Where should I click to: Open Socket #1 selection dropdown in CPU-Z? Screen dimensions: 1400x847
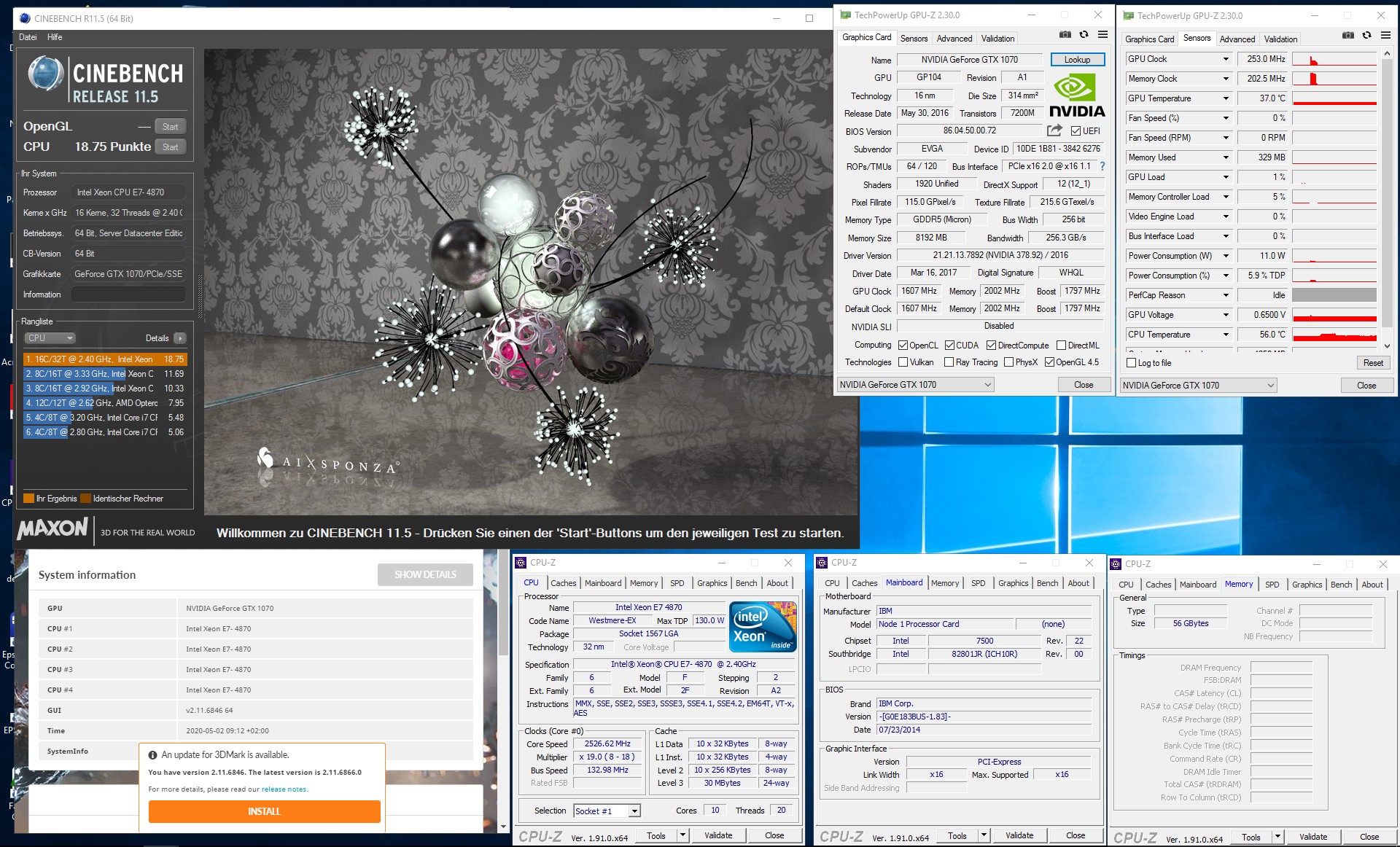pyautogui.click(x=635, y=811)
